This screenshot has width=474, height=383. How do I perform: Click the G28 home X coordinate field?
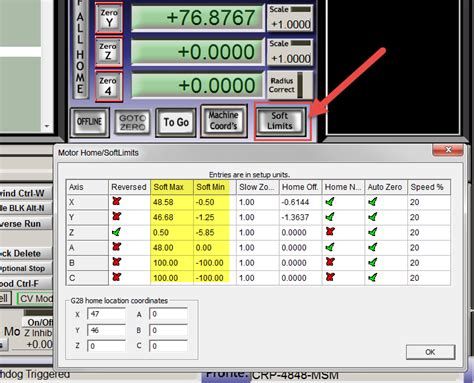click(x=106, y=314)
